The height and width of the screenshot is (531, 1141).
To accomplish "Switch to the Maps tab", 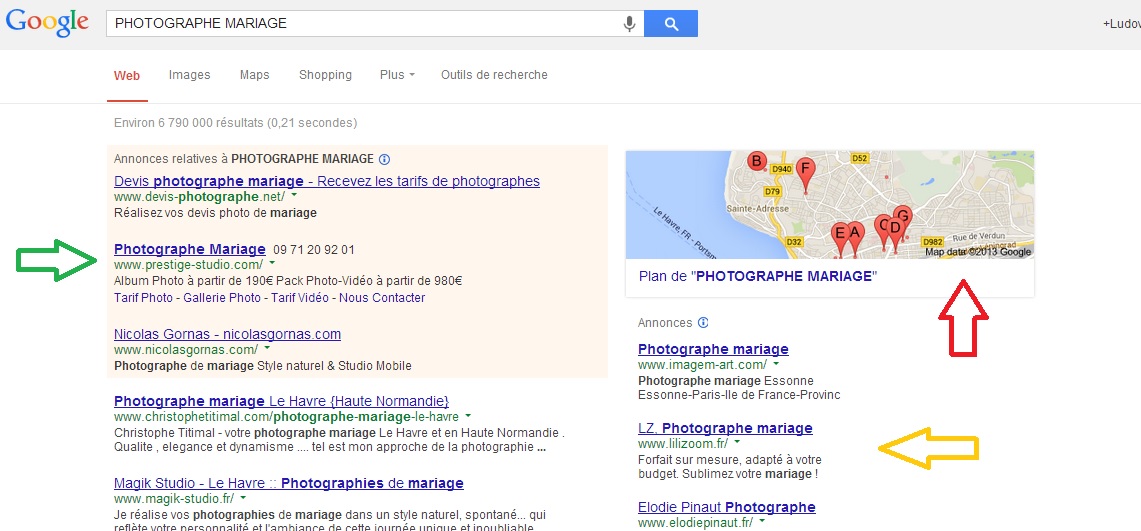I will (255, 75).
